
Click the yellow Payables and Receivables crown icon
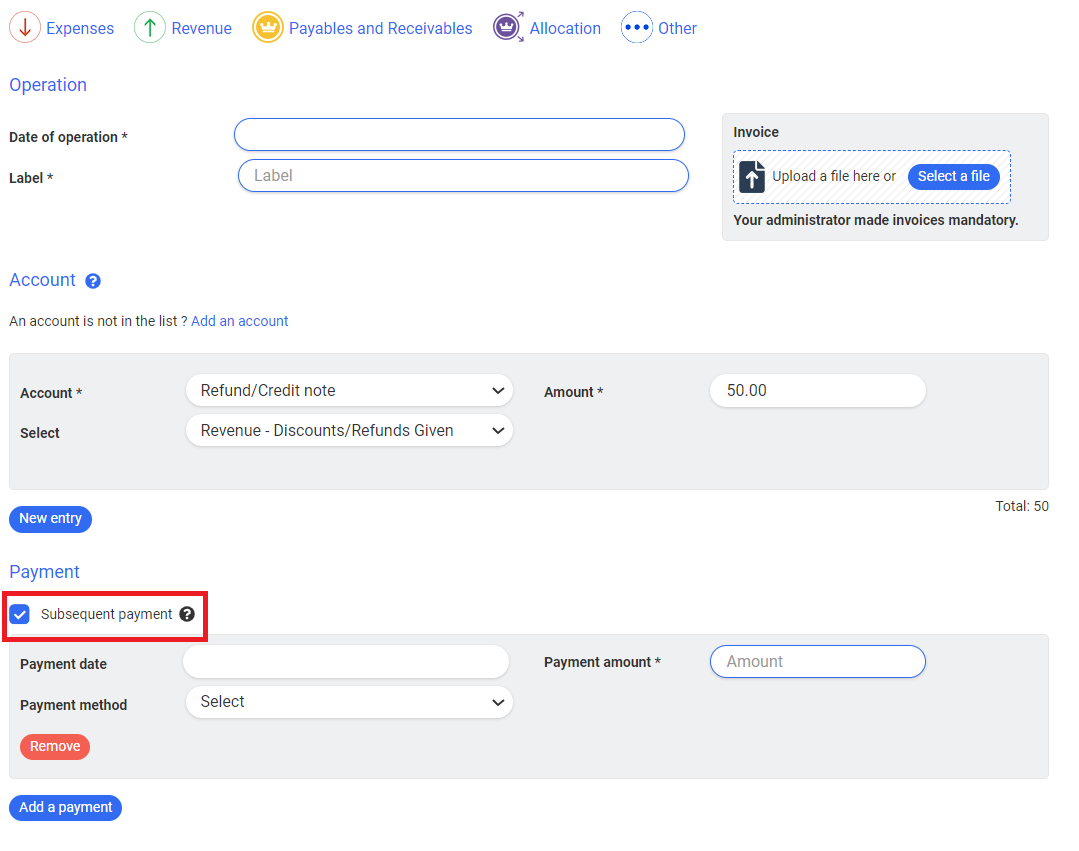point(267,28)
